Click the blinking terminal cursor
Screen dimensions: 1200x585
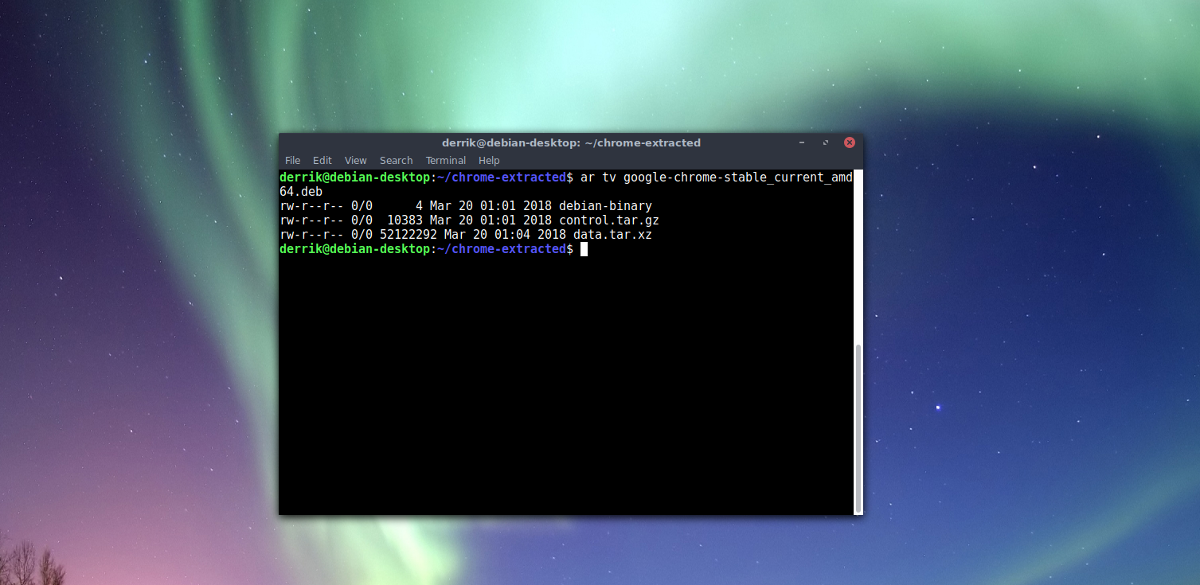583,249
